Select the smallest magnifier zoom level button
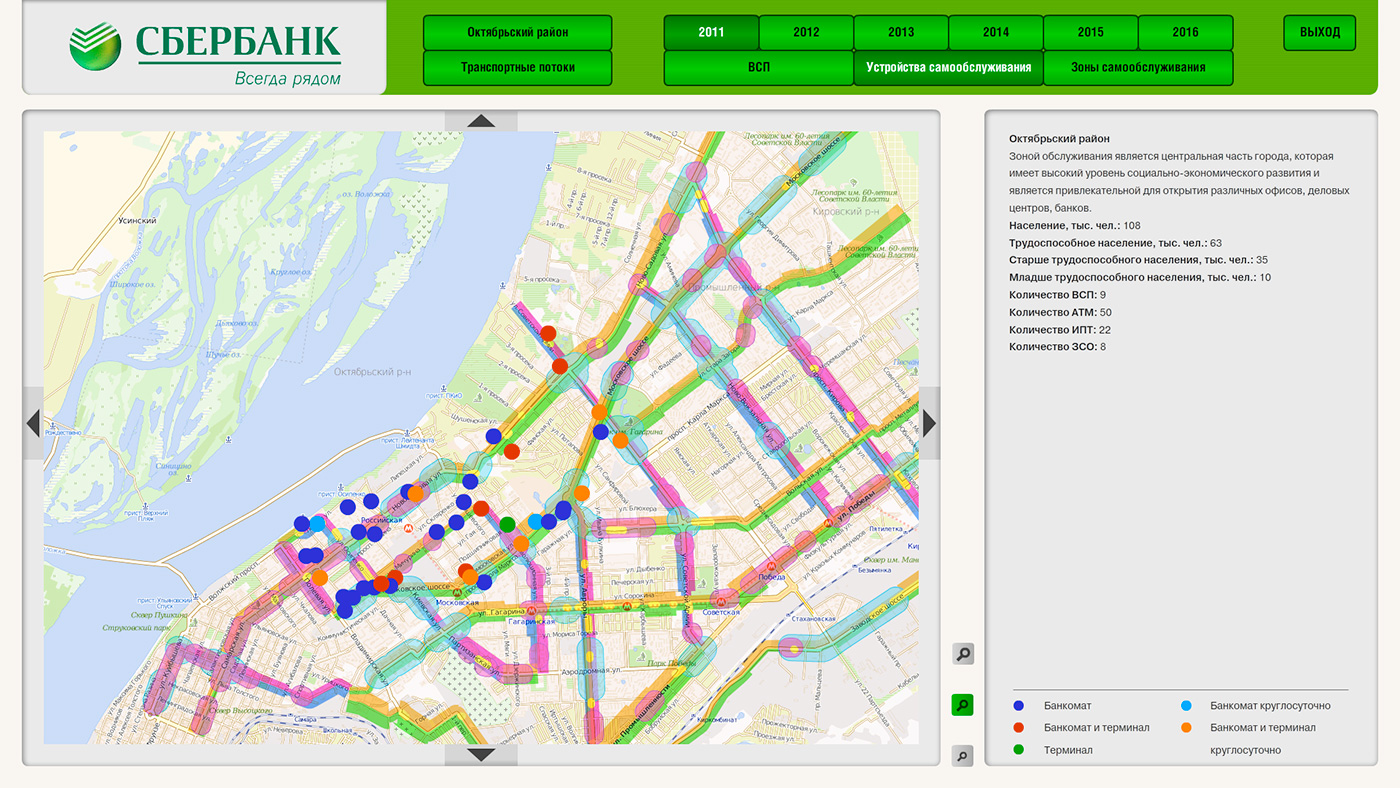 coord(962,756)
